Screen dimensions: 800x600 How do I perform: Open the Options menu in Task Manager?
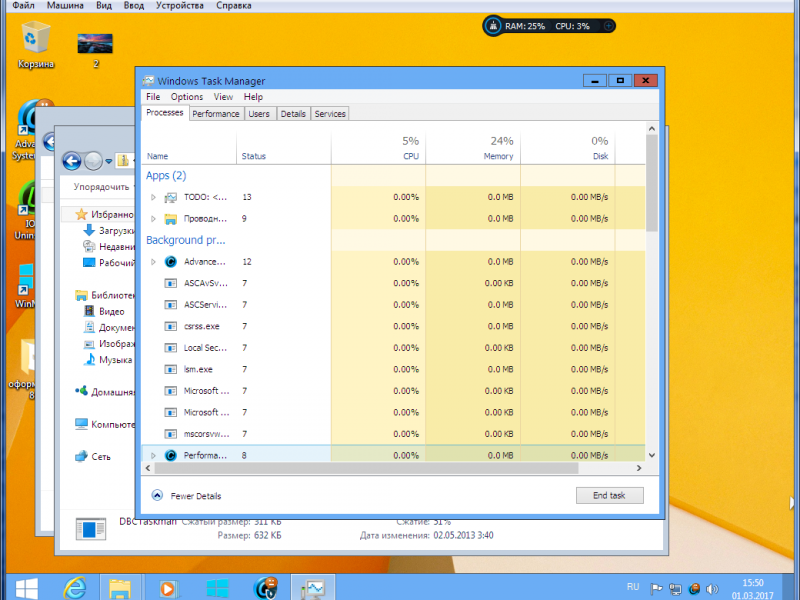[187, 97]
